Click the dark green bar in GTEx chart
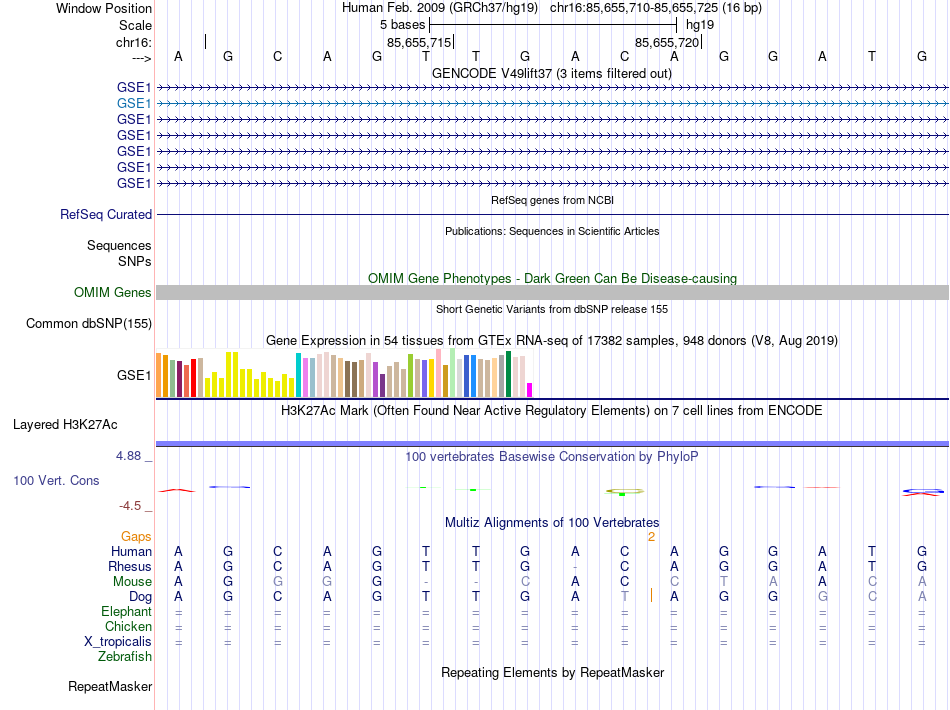Image resolution: width=950 pixels, height=710 pixels. tap(508, 374)
